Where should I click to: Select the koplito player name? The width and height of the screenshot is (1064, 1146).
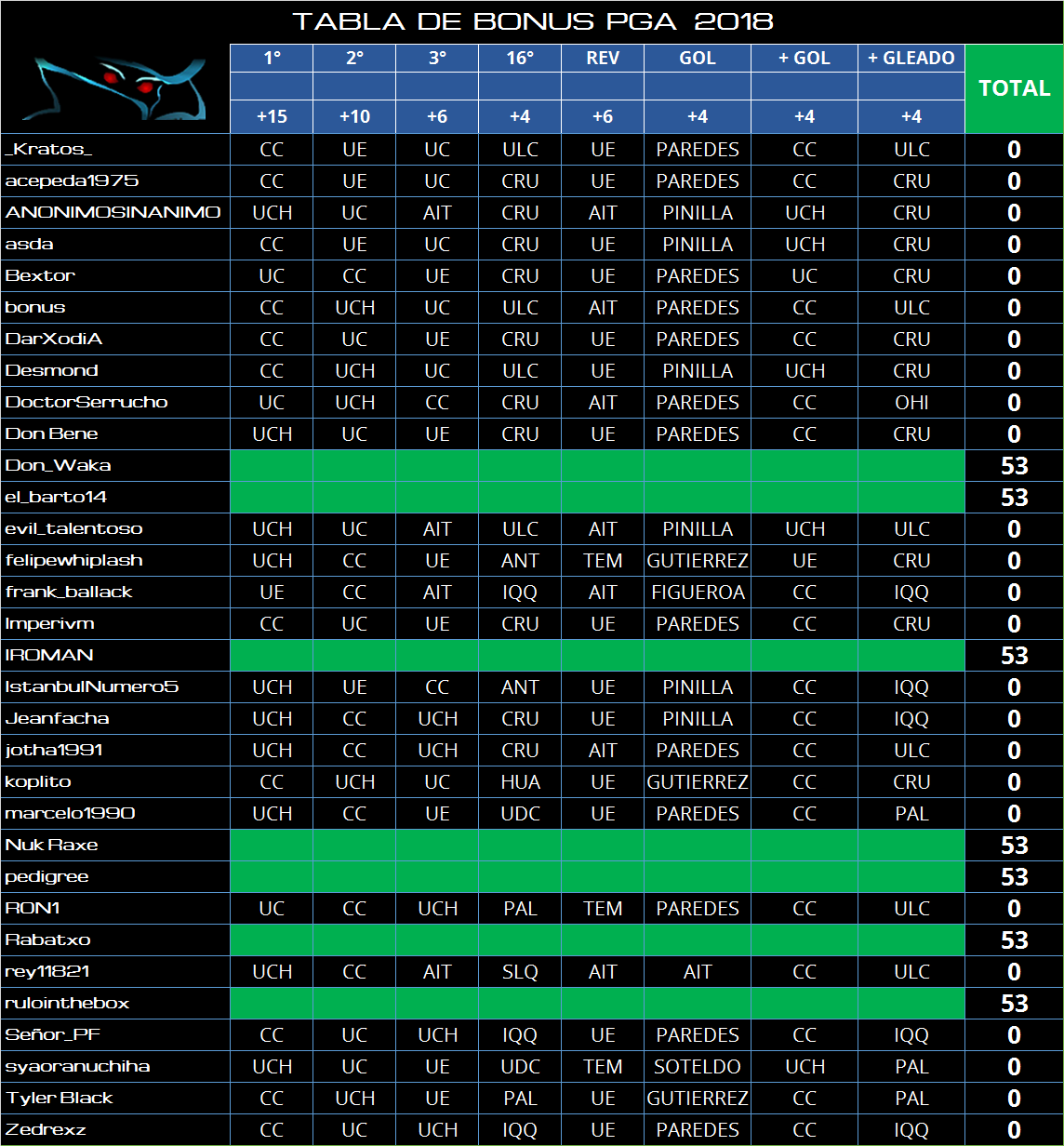pos(38,782)
